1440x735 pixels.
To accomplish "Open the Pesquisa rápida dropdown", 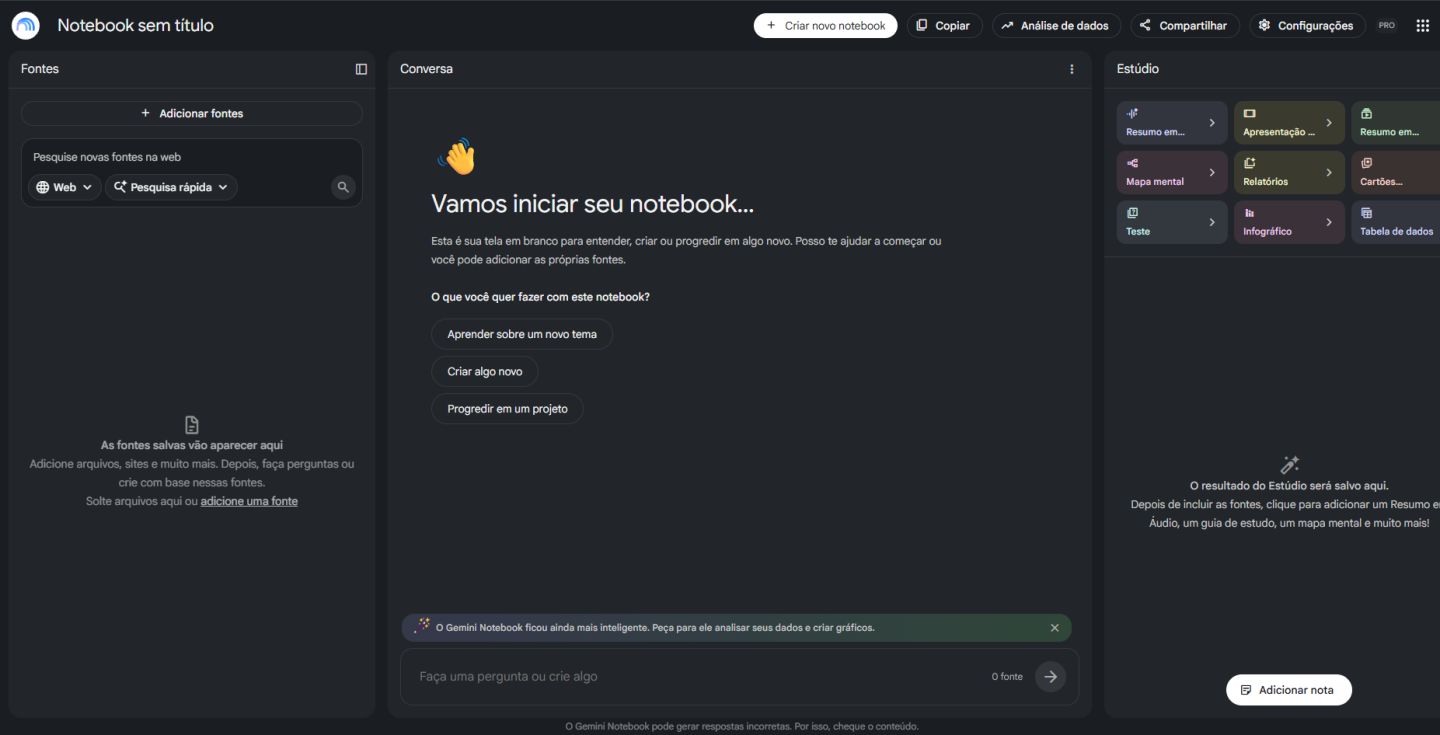I will click(x=171, y=187).
